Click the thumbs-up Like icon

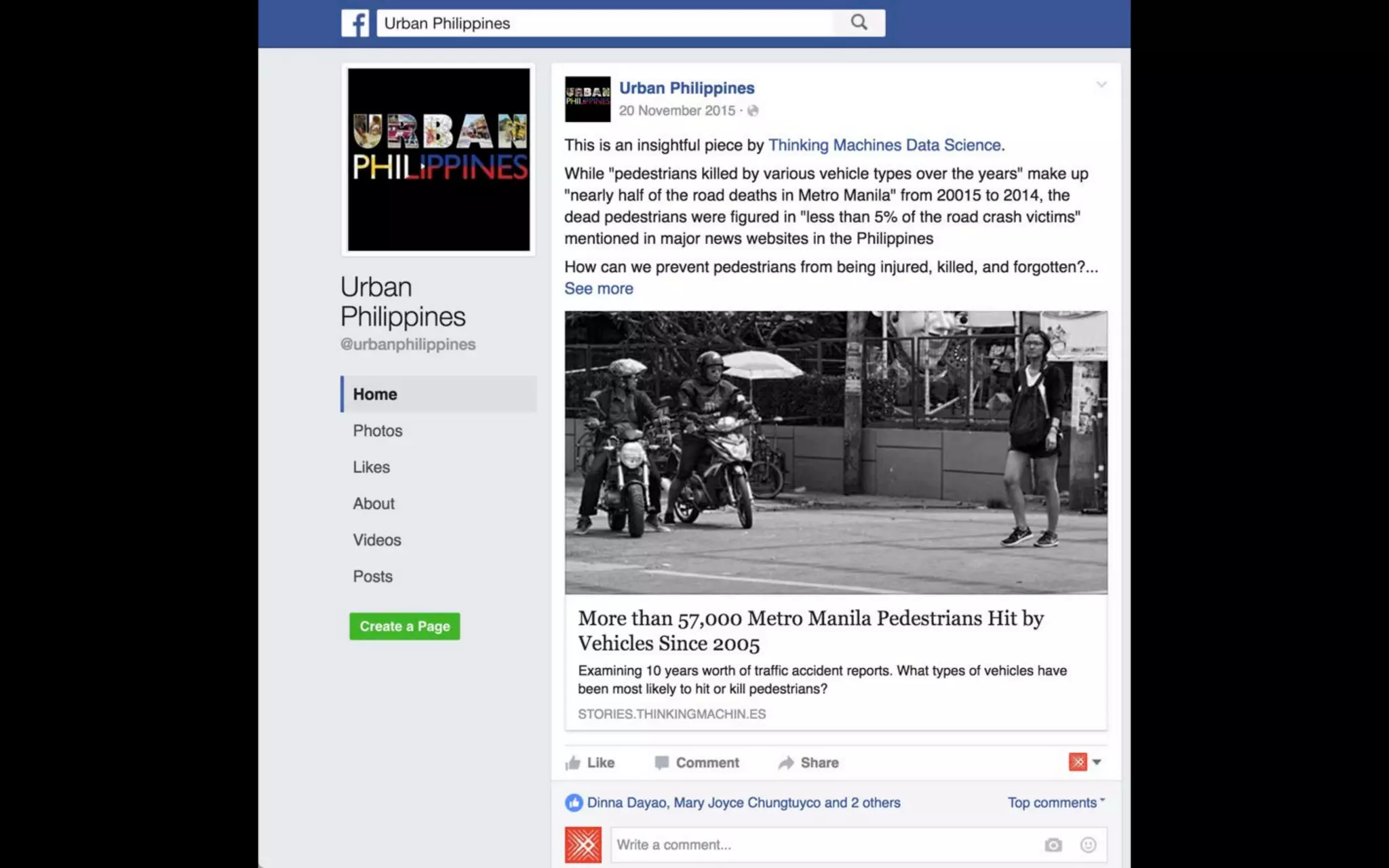[x=573, y=763]
